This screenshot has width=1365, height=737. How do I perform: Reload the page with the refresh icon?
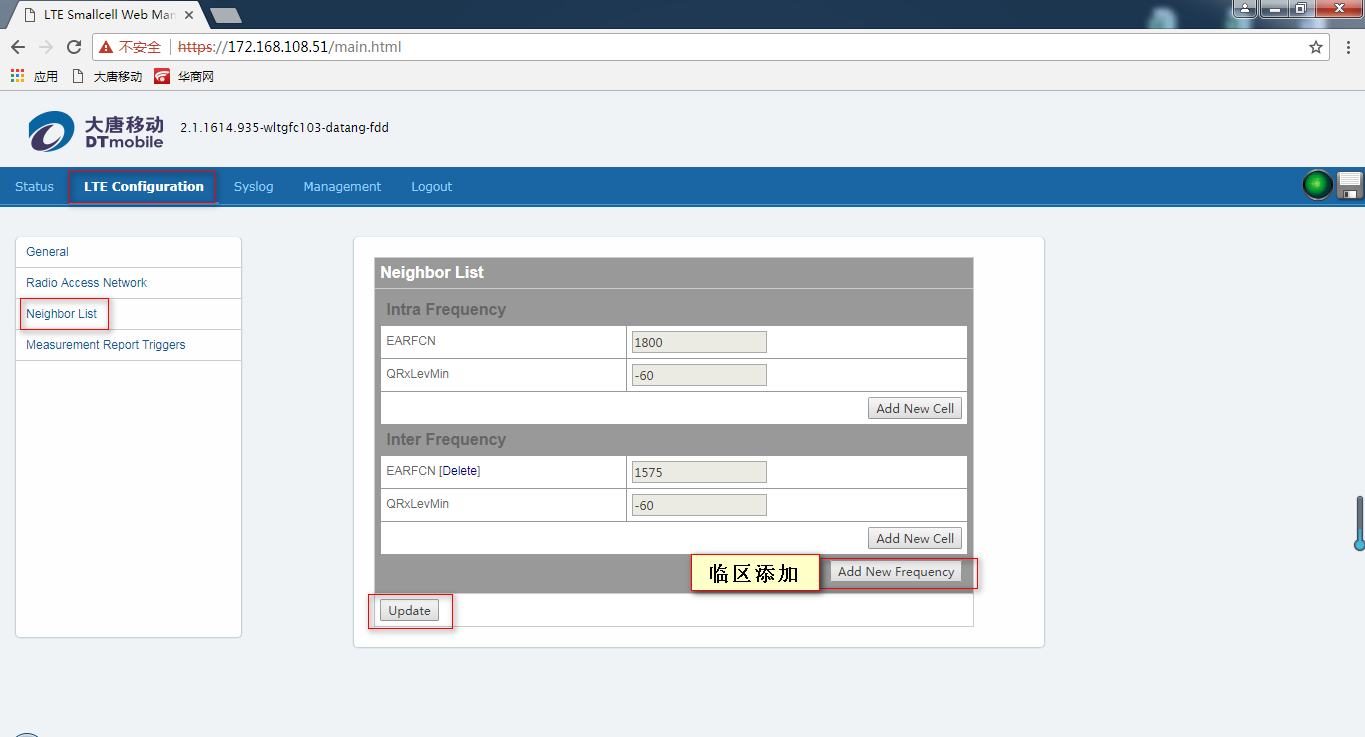coord(73,47)
